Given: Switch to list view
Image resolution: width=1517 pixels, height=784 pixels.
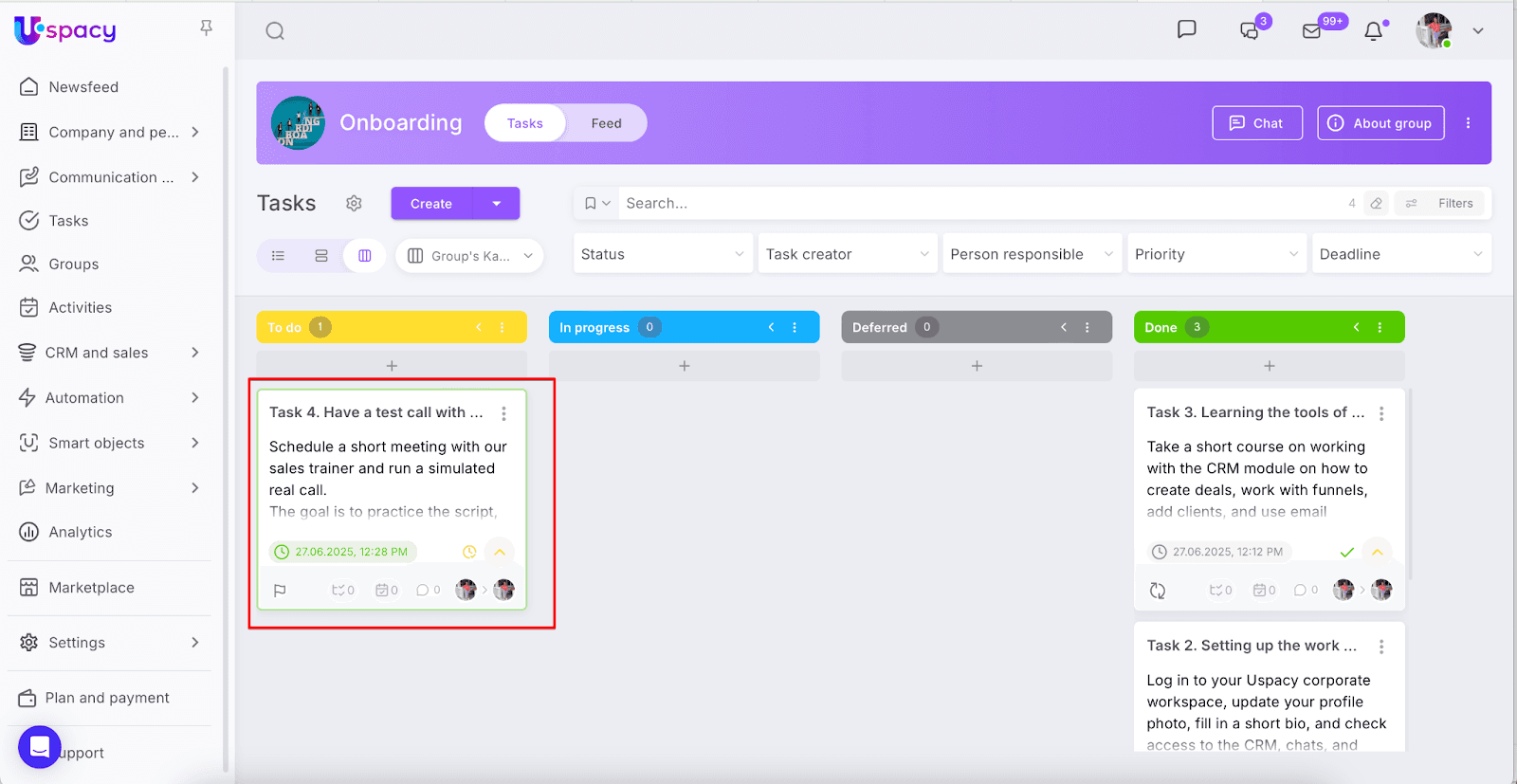Looking at the screenshot, I should 279,256.
